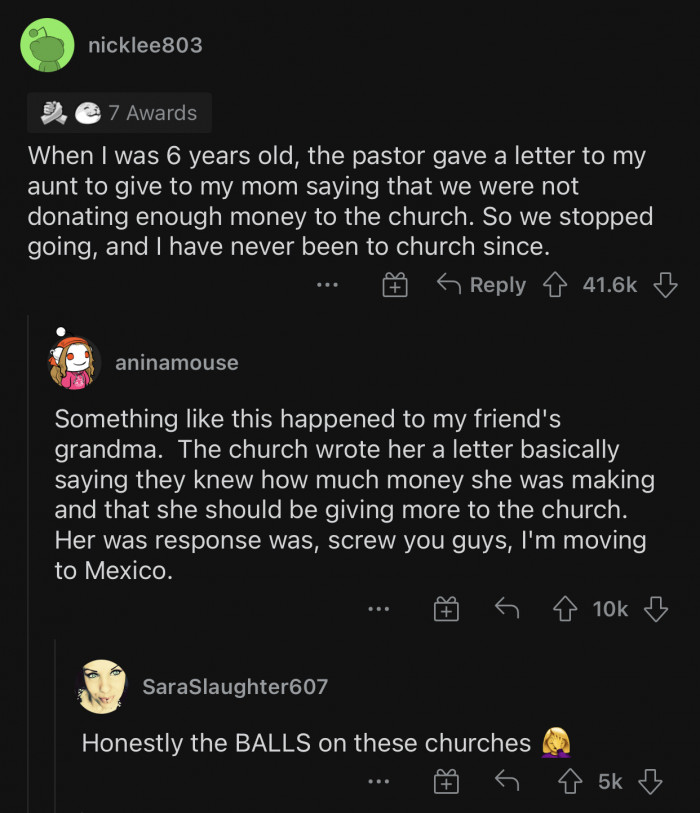Open nicklee803's avatar profile
The height and width of the screenshot is (813, 700).
tap(47, 46)
